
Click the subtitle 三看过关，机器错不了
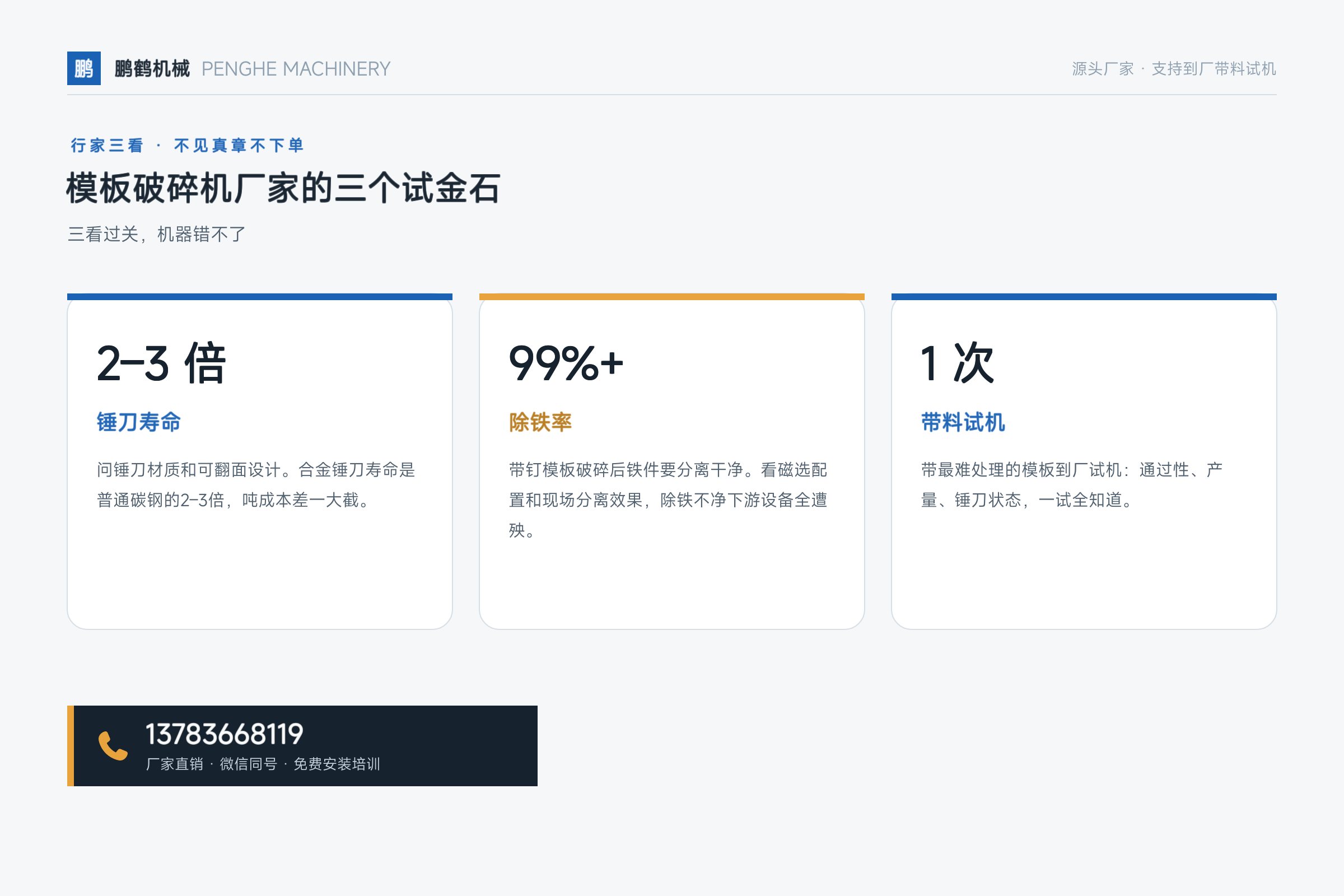point(157,234)
